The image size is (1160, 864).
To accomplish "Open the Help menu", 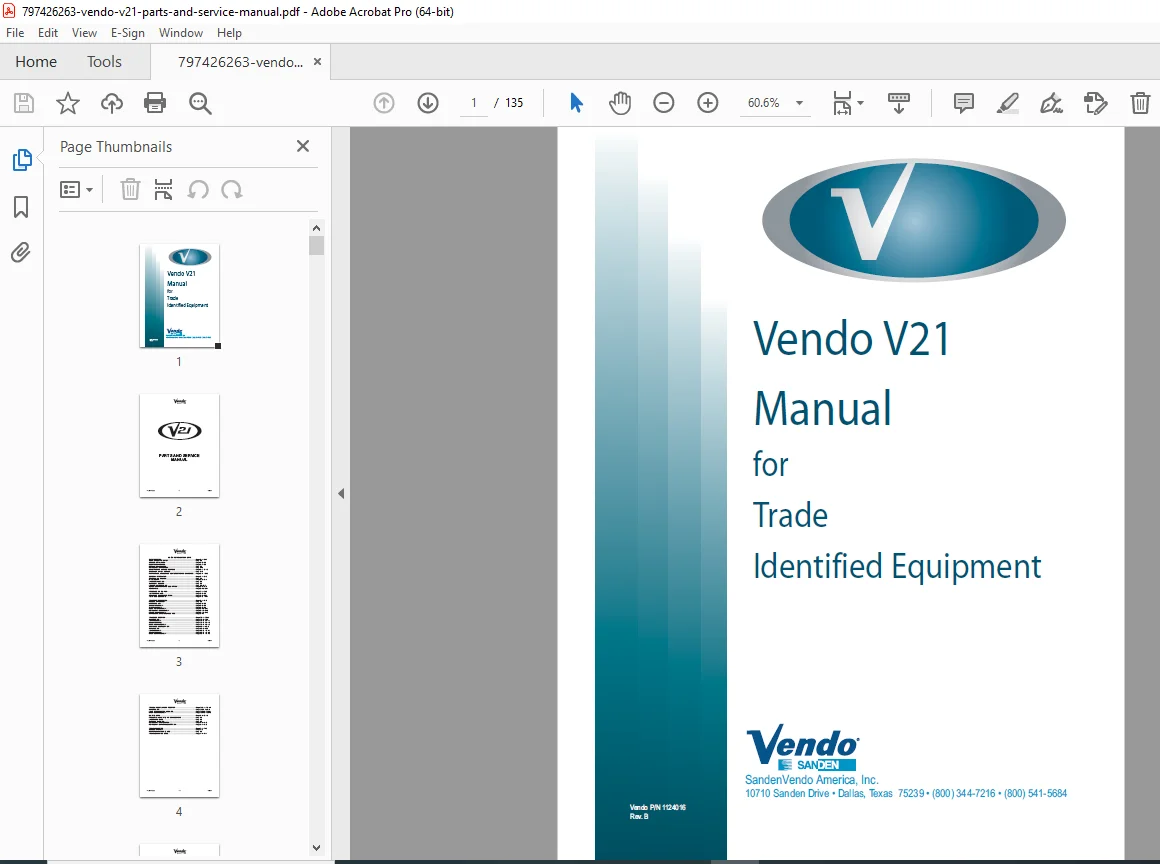I will click(229, 33).
